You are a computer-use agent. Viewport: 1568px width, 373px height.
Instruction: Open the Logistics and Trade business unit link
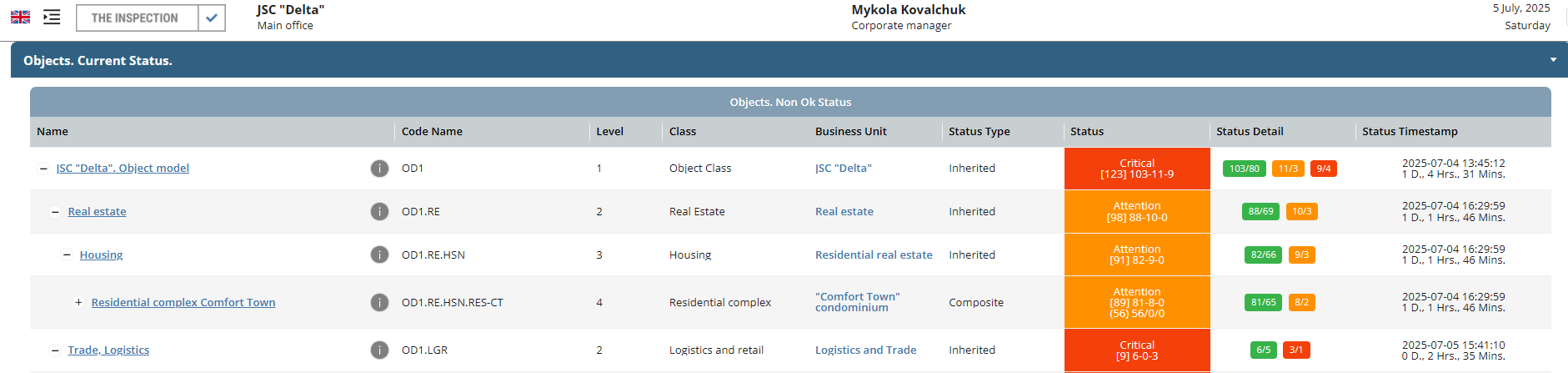point(865,350)
